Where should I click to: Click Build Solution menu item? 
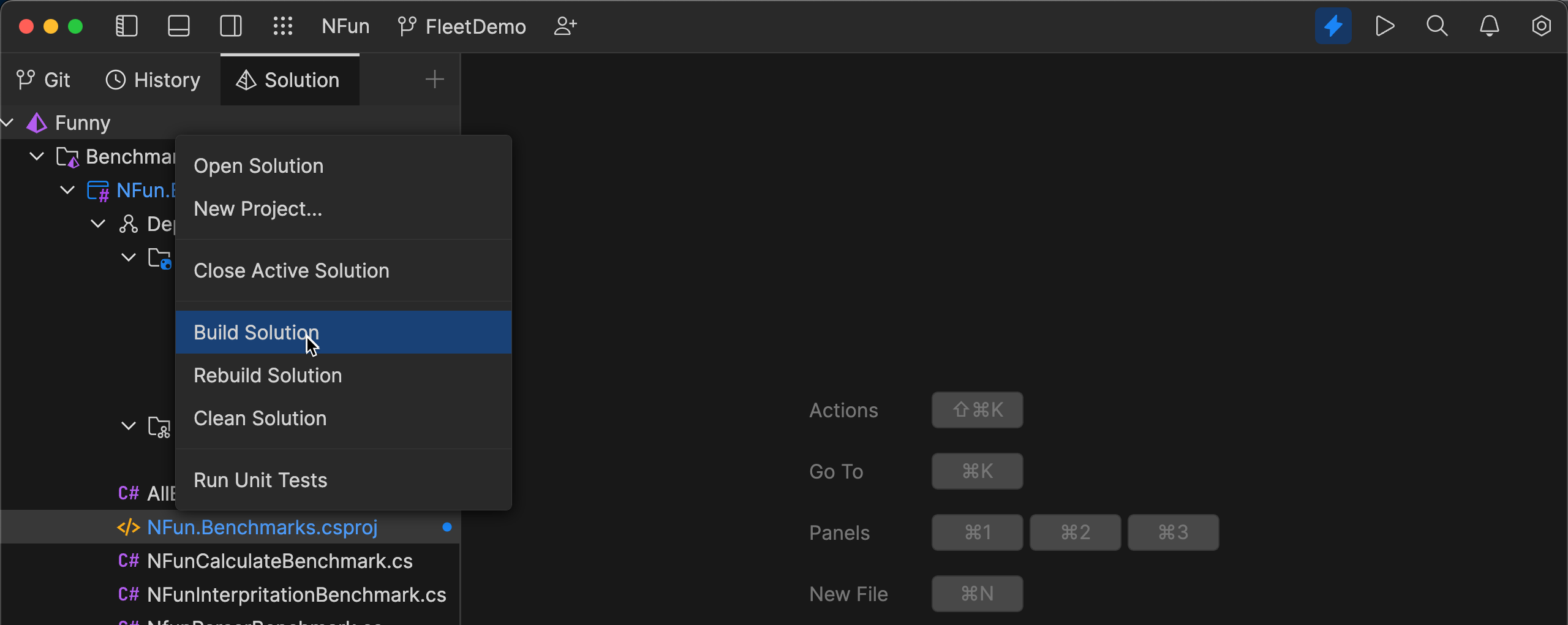click(x=344, y=332)
